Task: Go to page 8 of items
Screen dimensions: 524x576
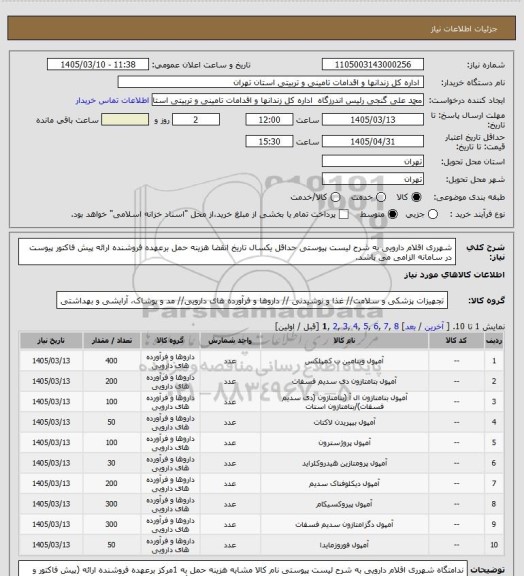Action: click(396, 326)
